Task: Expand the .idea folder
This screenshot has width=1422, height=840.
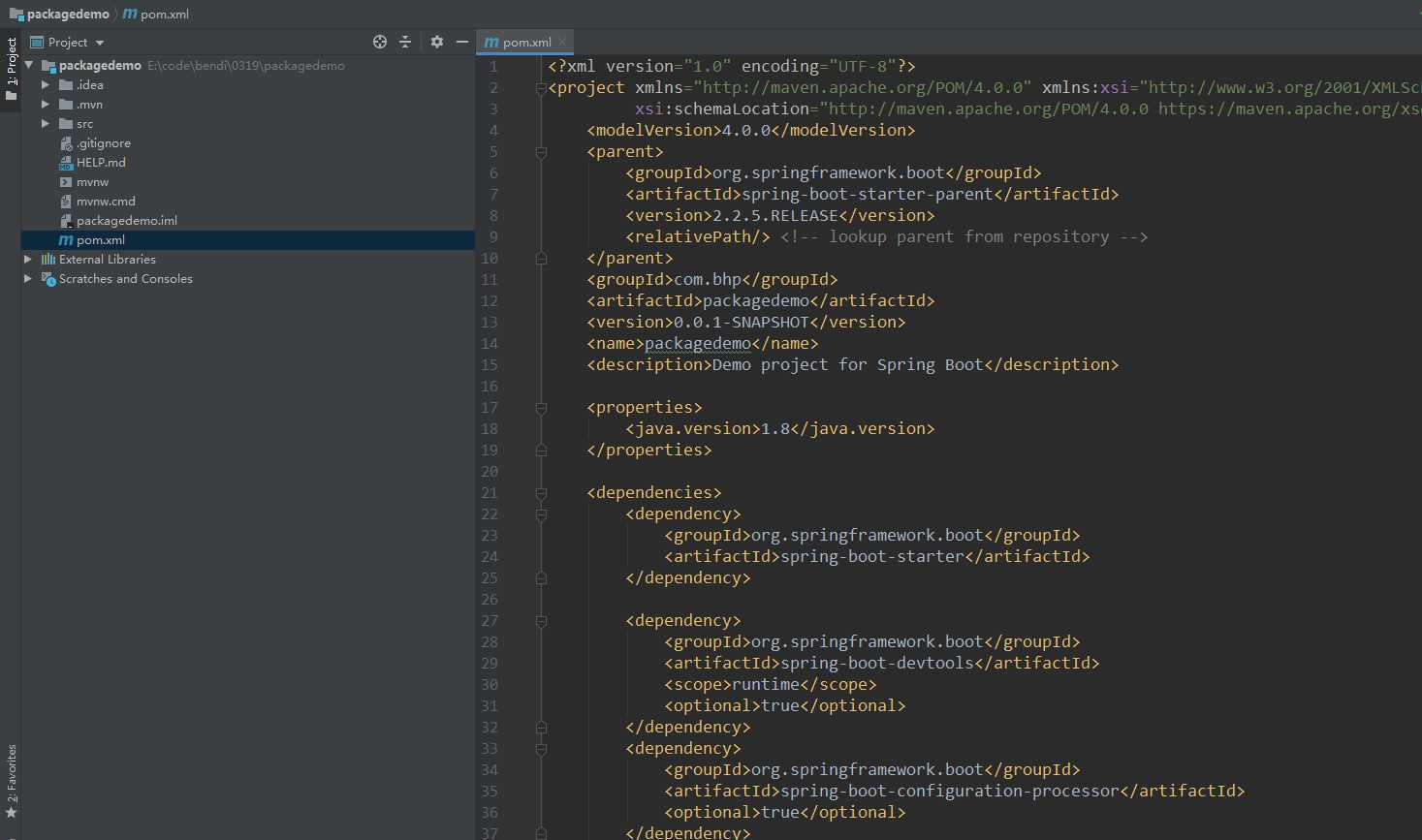Action: (46, 84)
